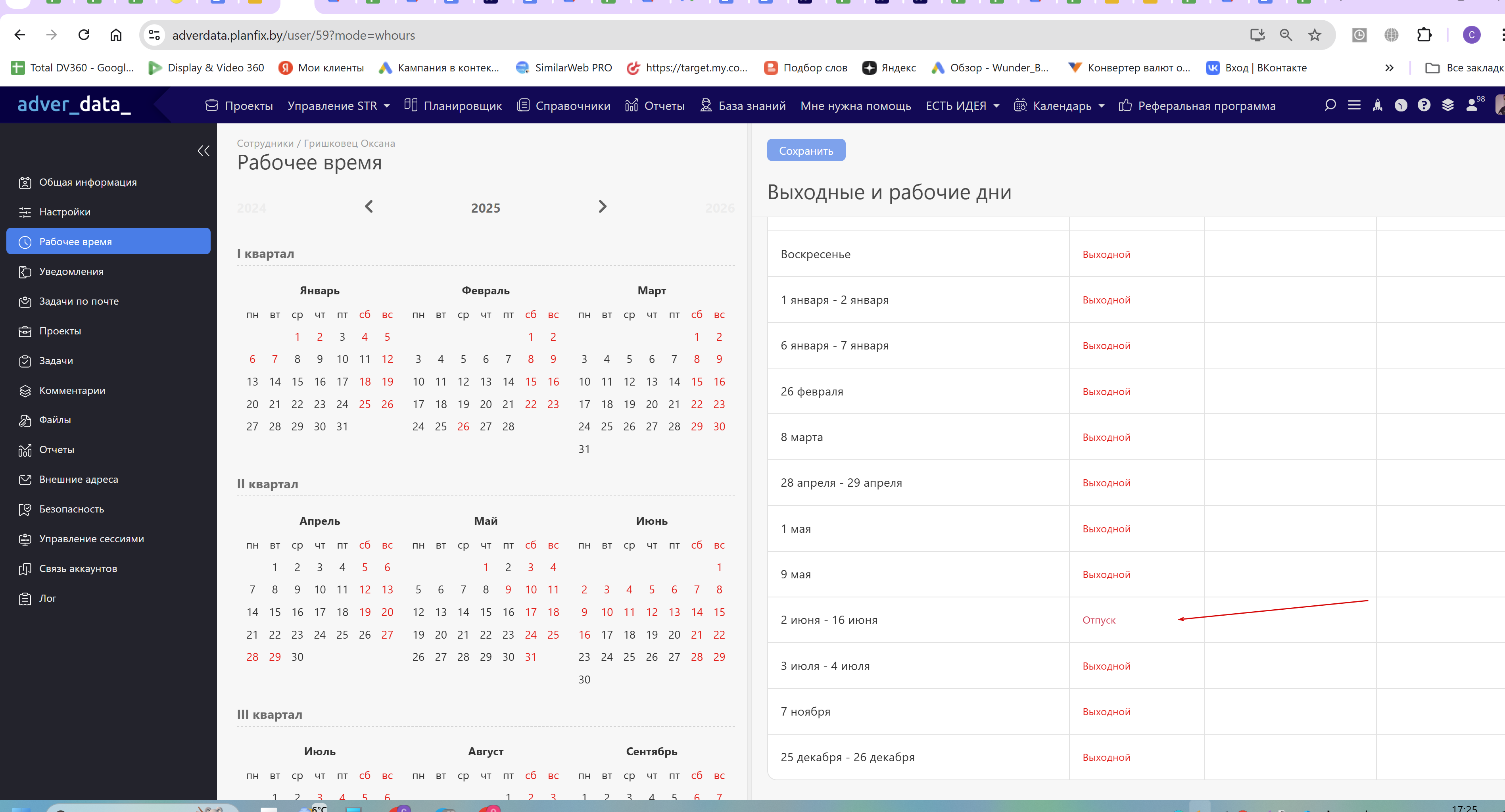Click 8 марта in the March calendar

697,359
